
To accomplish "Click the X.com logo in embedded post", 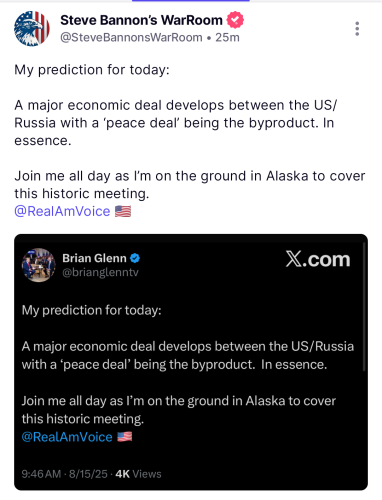I will [x=318, y=259].
